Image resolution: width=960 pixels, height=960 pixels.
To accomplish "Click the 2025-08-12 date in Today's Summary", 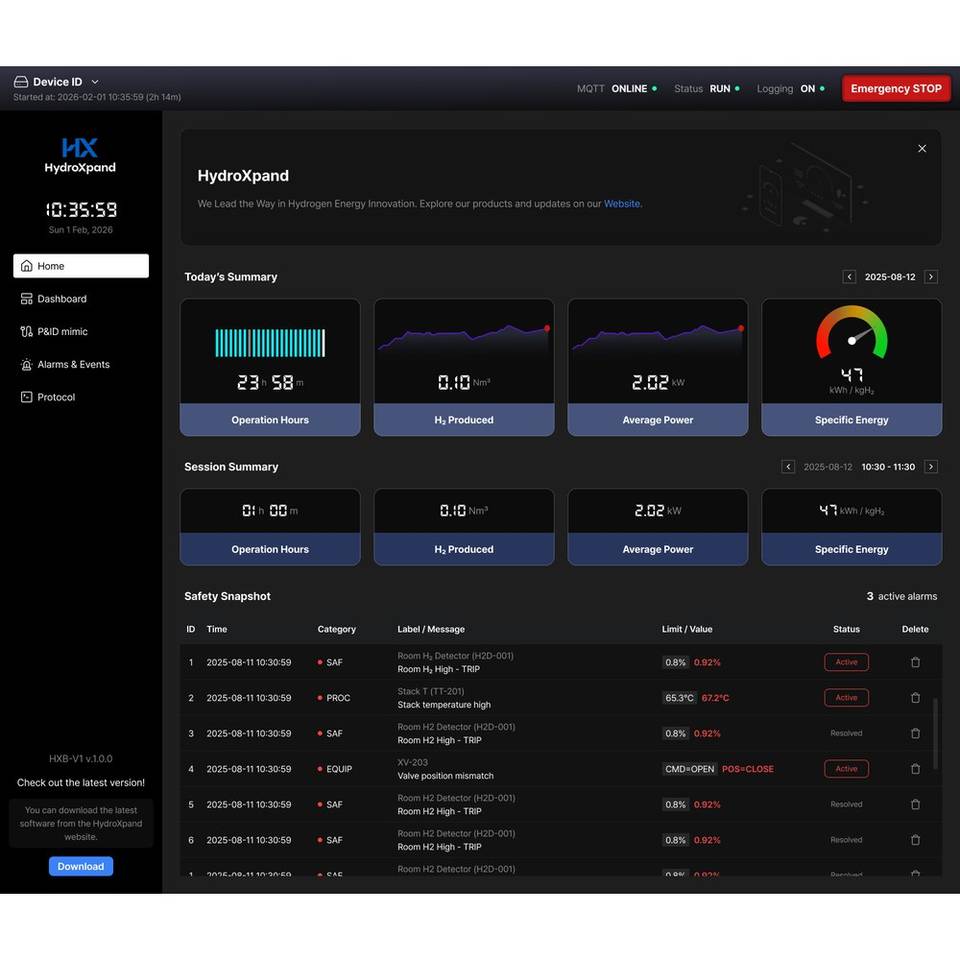I will pos(890,277).
